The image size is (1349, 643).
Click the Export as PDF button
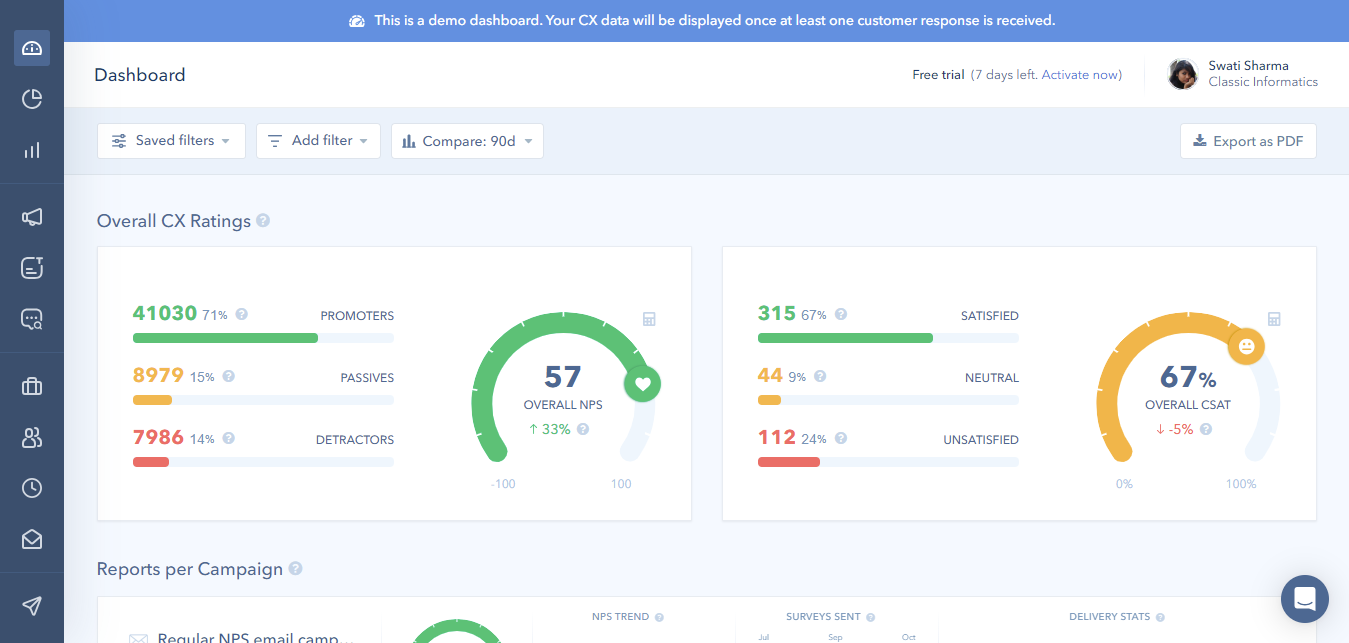click(1248, 141)
